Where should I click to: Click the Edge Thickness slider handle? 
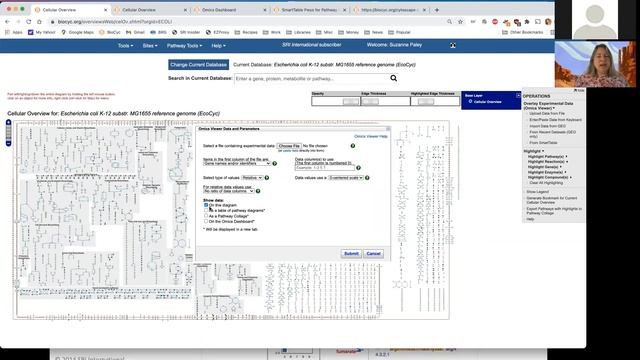(x=370, y=101)
